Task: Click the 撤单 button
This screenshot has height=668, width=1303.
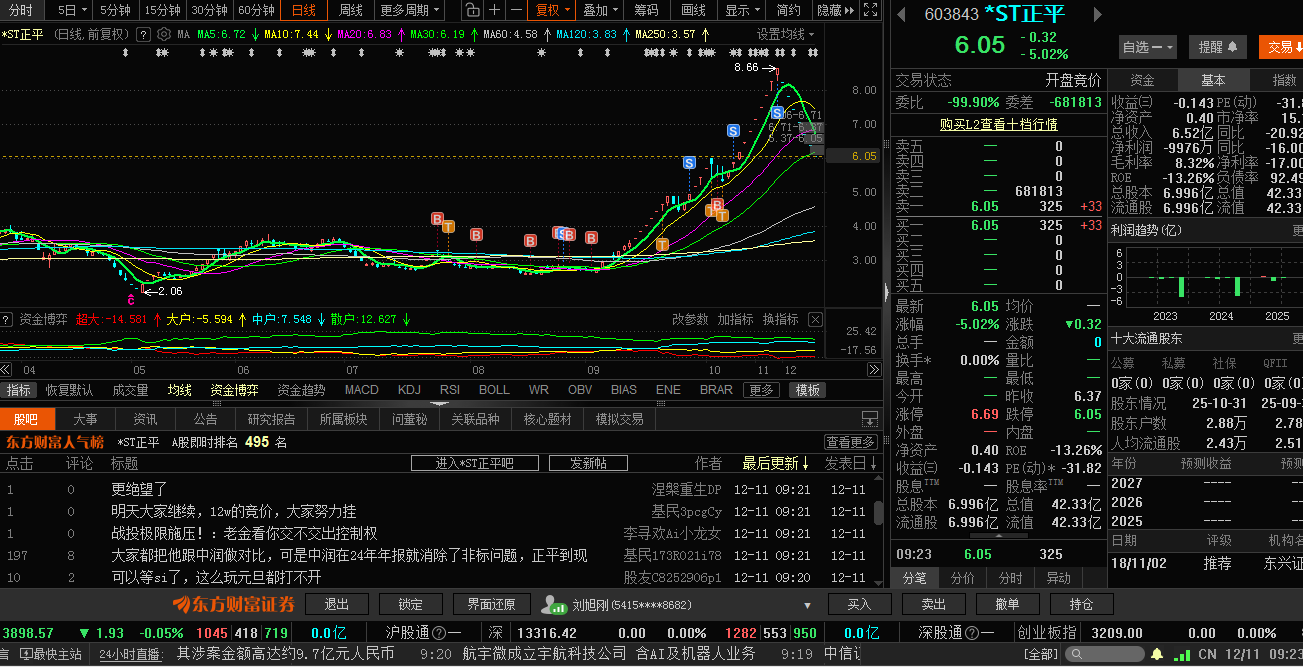Action: pos(1007,604)
